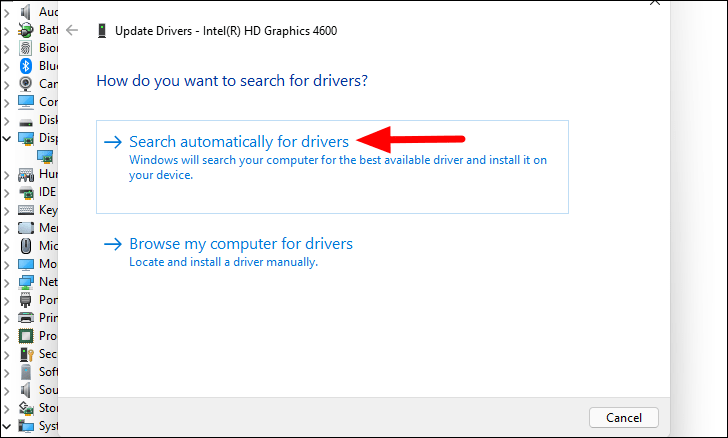This screenshot has width=728, height=438.
Task: Click the Keyboards icon in Device Manager
Action: coord(26,210)
